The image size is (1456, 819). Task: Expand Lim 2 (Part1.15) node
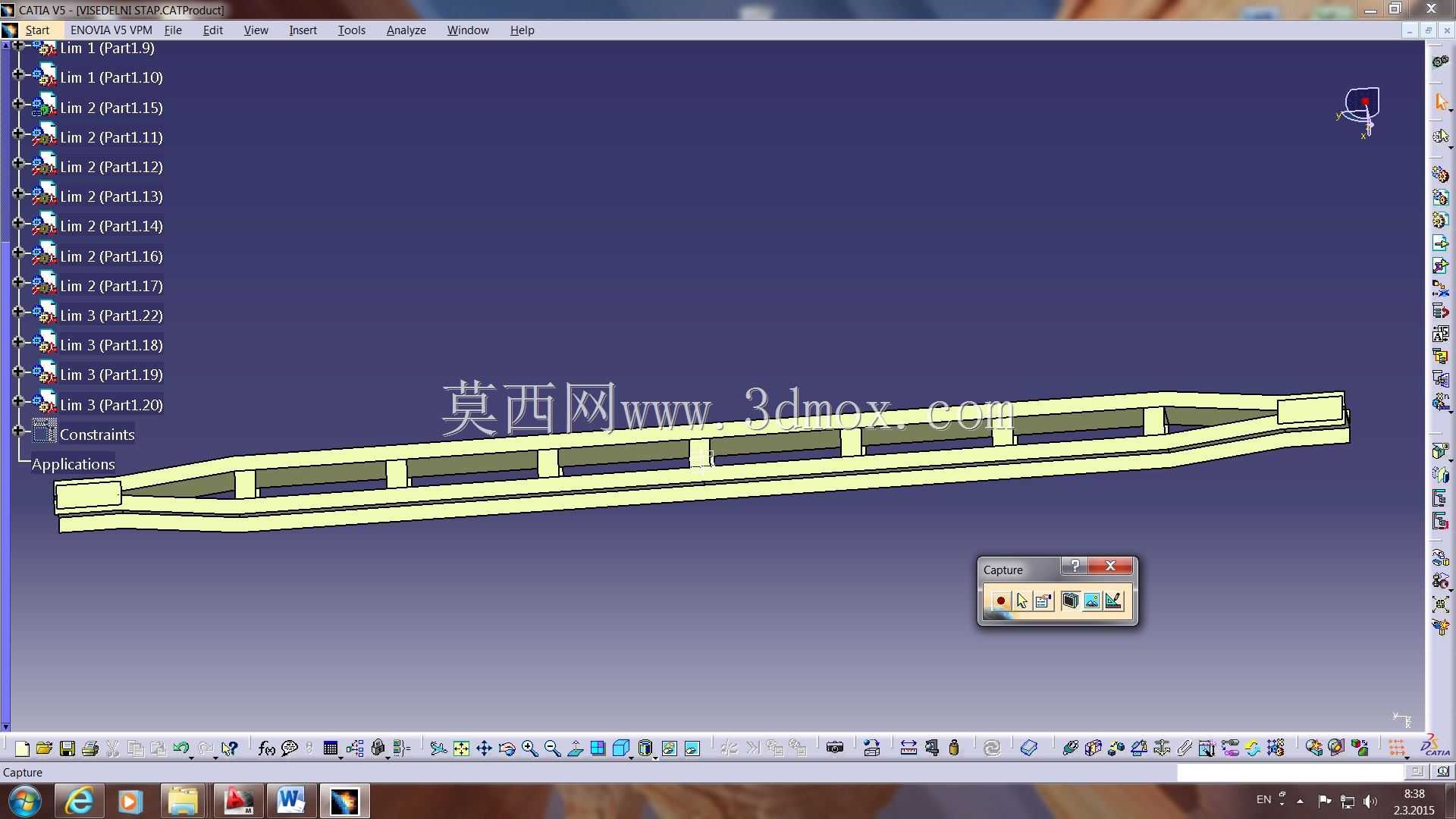point(18,104)
